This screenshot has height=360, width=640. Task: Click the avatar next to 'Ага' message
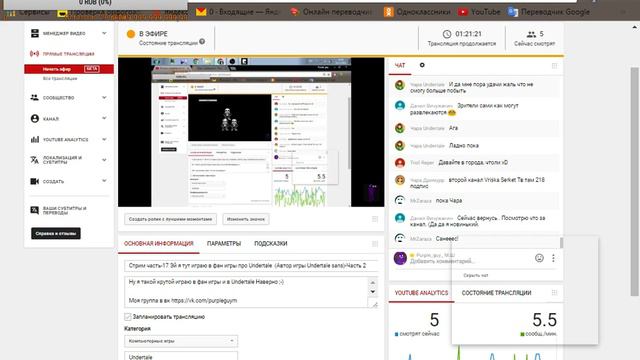(x=400, y=128)
